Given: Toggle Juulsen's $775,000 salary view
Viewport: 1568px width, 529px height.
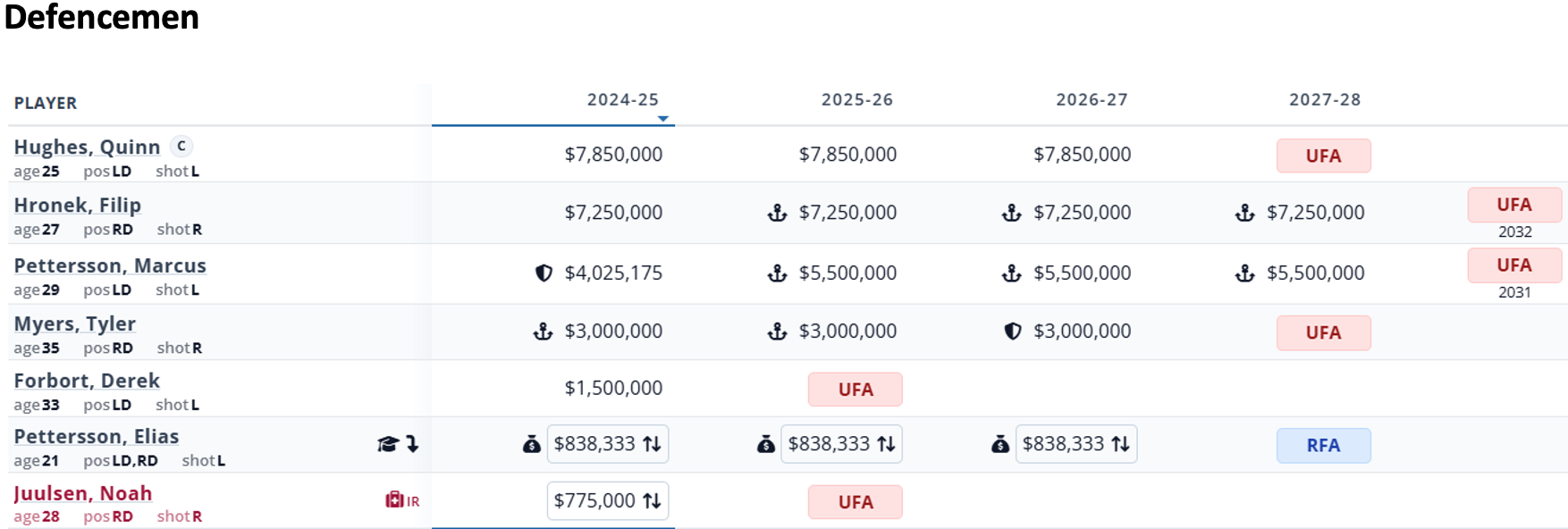Looking at the screenshot, I should 608,500.
